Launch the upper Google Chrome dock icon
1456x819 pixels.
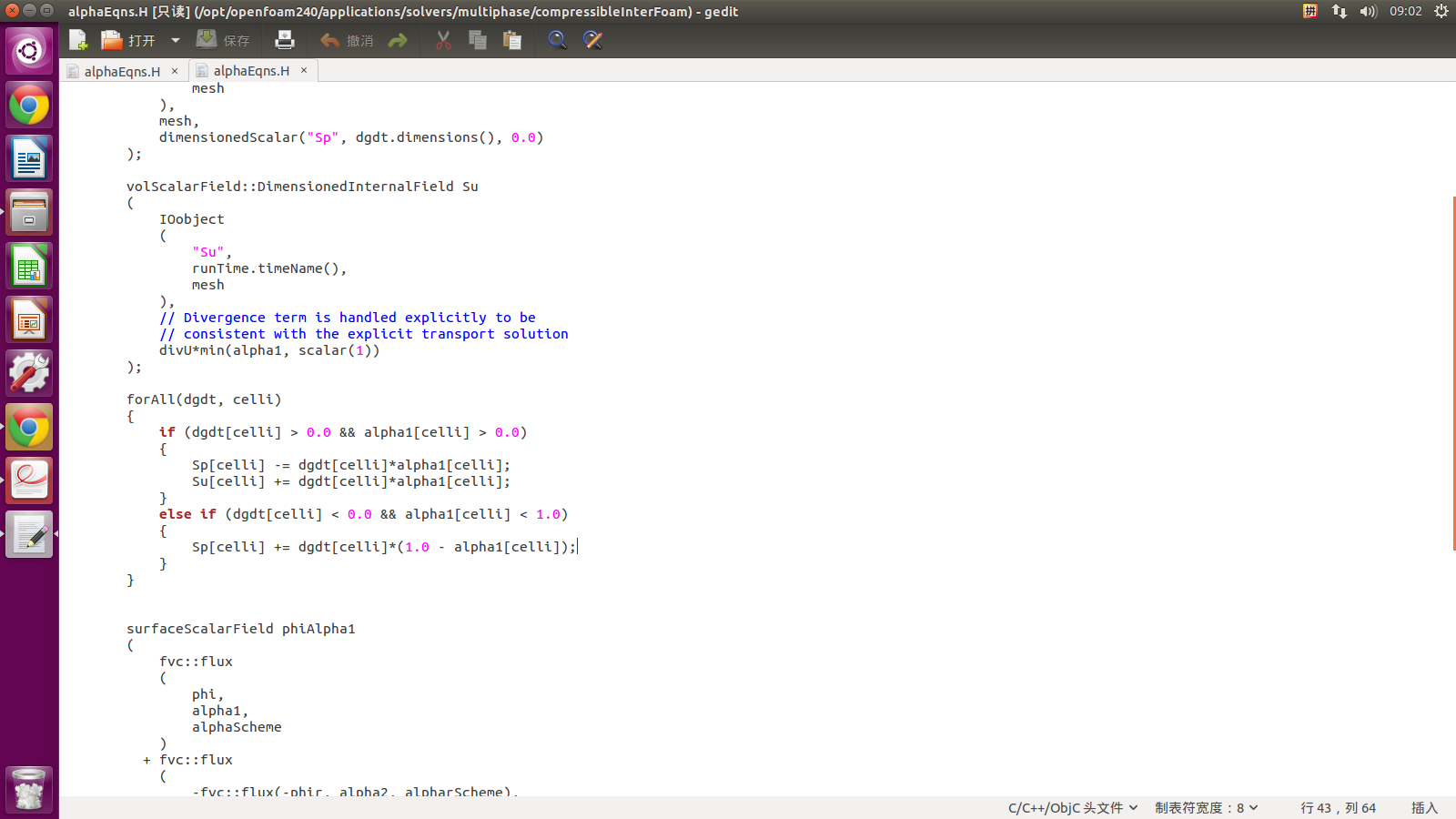tap(29, 106)
